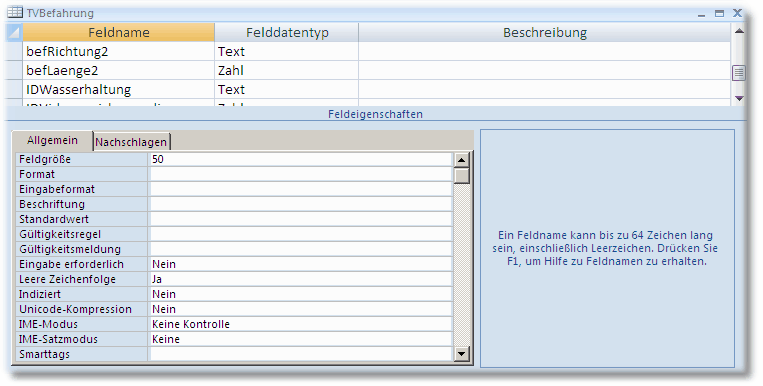
Task: Select the IDWasserhaltung field name cell
Action: pyautogui.click(x=119, y=89)
